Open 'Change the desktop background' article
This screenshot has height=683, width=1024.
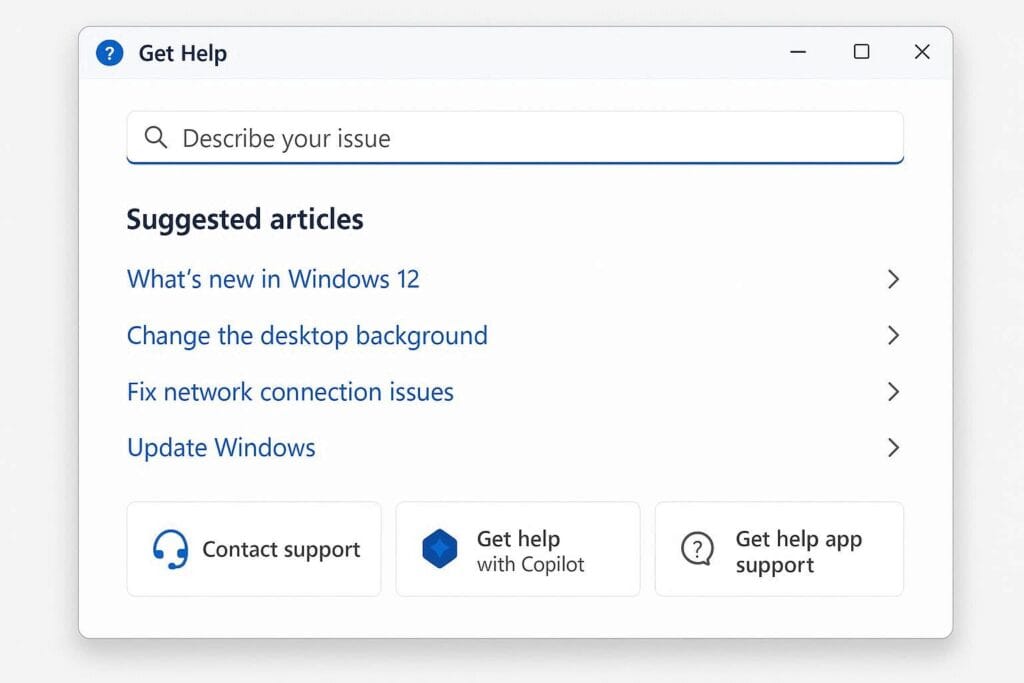[307, 335]
